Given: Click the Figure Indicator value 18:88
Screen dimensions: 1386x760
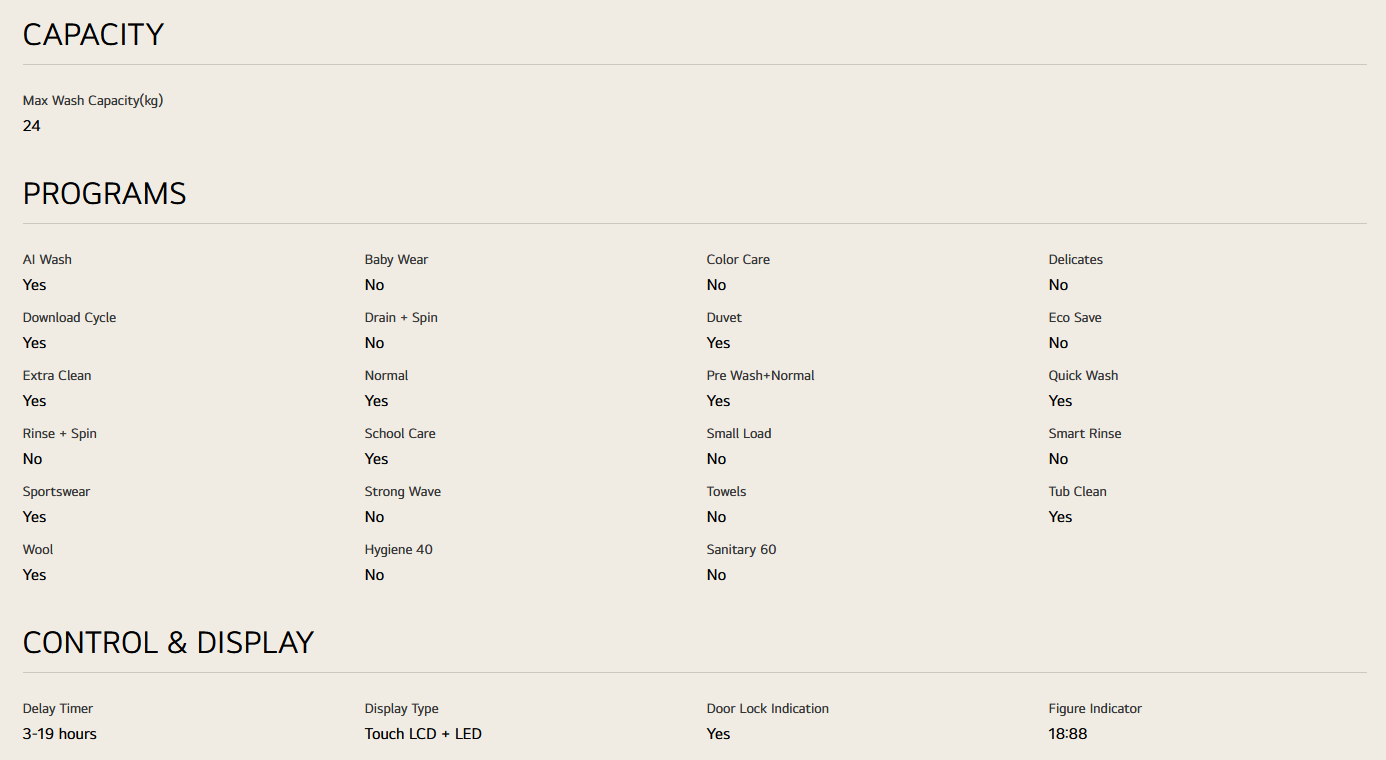Looking at the screenshot, I should 1067,734.
